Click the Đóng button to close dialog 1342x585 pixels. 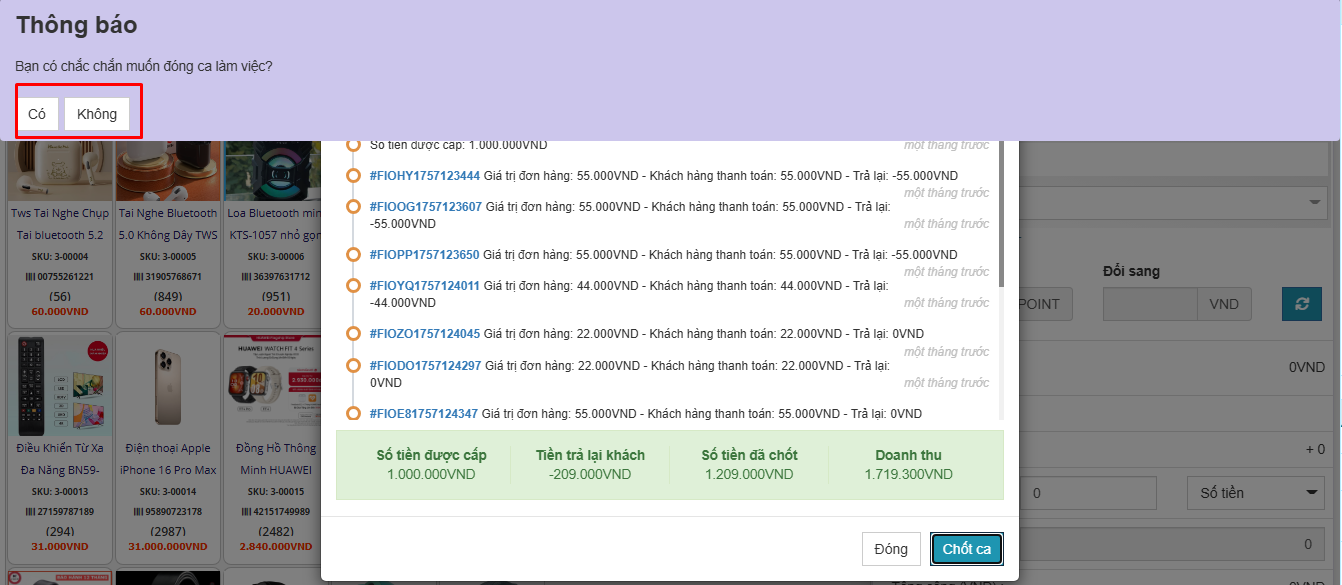coord(890,549)
